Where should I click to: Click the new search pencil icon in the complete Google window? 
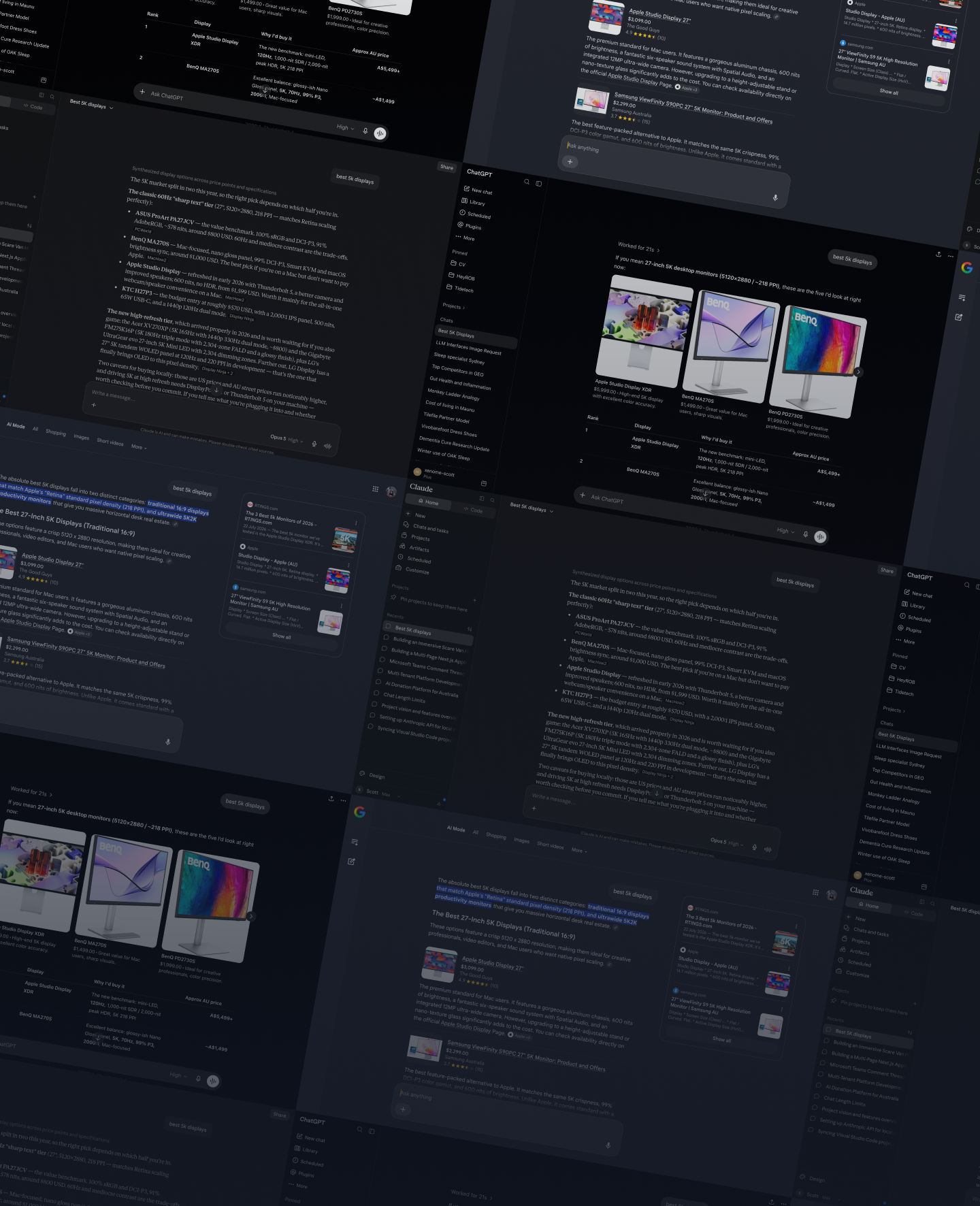[351, 862]
